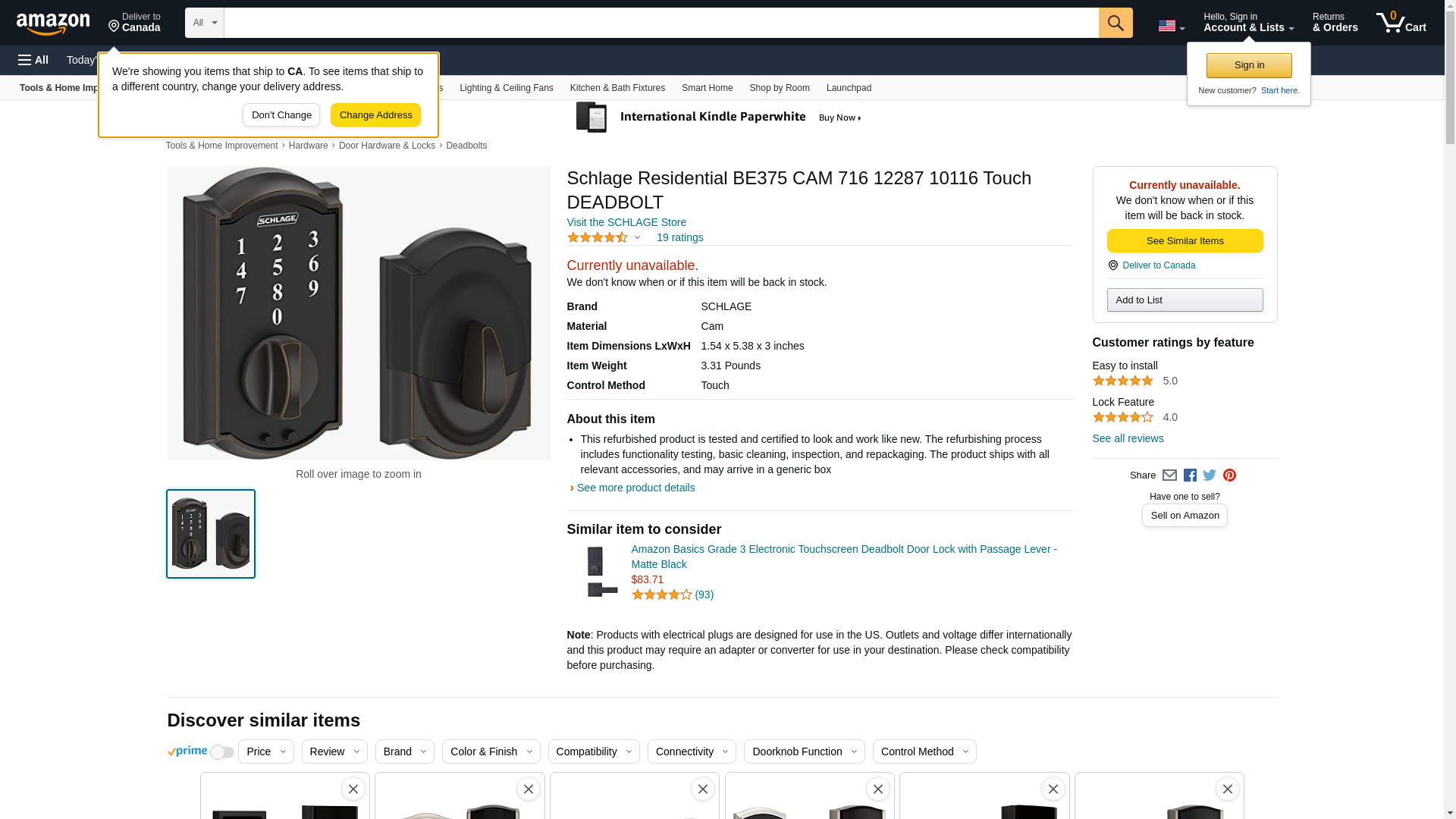Click the See Similar Items button

click(x=1185, y=241)
